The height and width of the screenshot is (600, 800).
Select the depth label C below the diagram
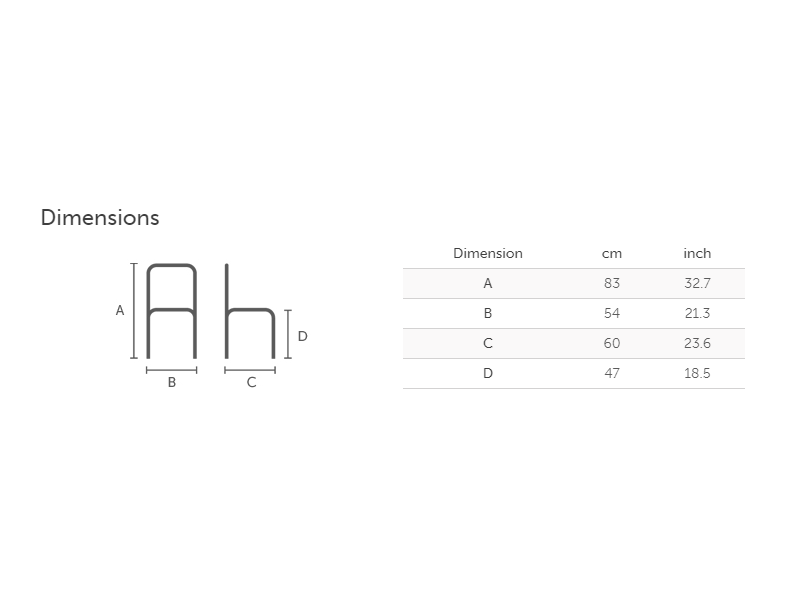(251, 382)
